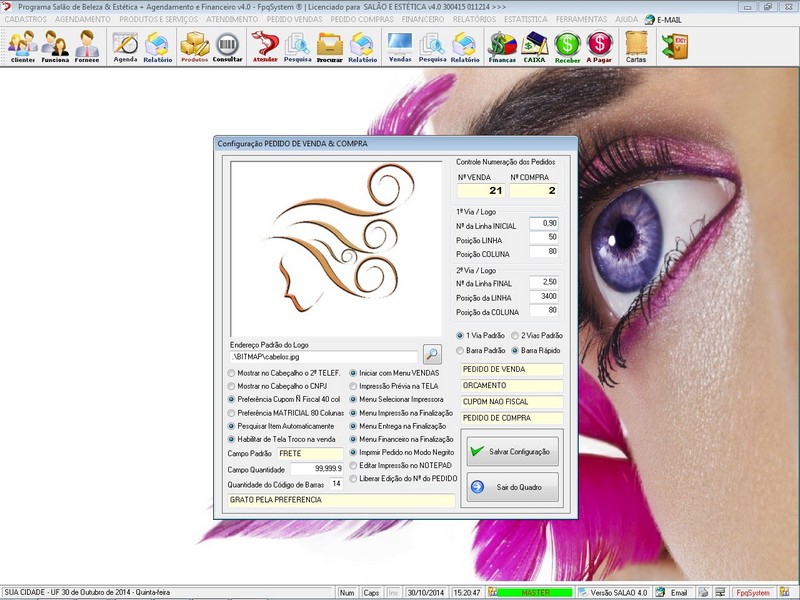
Task: Open Produtos from the toolbar
Action: 194,46
